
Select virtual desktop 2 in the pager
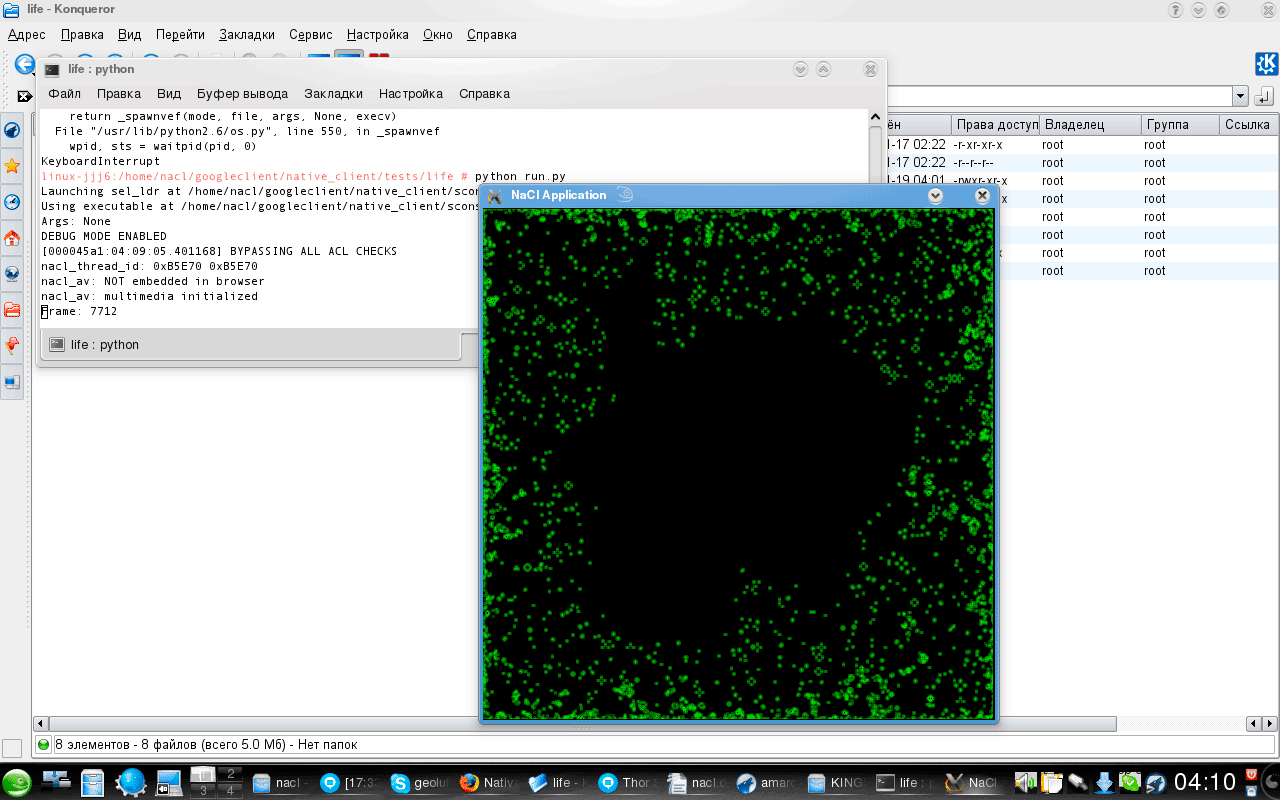(x=230, y=774)
